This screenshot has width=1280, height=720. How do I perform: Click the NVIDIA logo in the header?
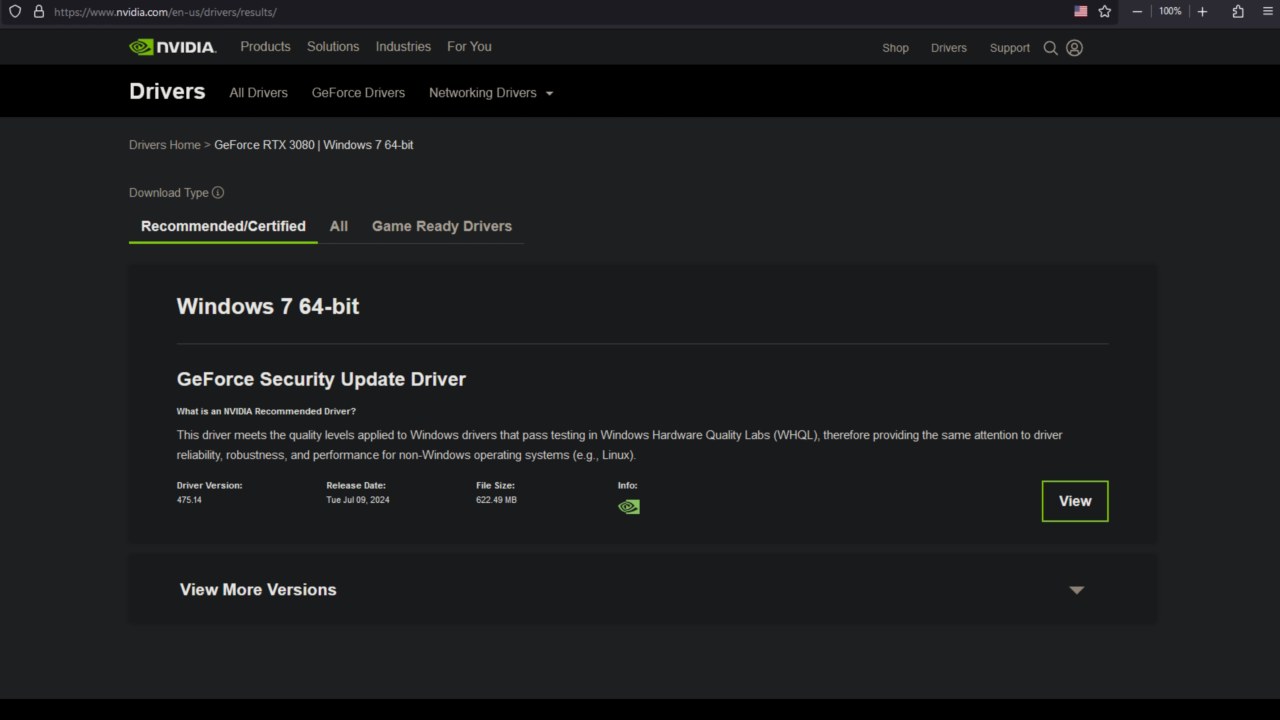[x=172, y=47]
